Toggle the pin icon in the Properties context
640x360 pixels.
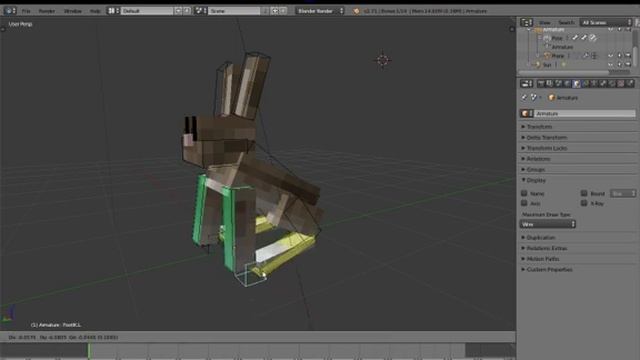[x=524, y=98]
